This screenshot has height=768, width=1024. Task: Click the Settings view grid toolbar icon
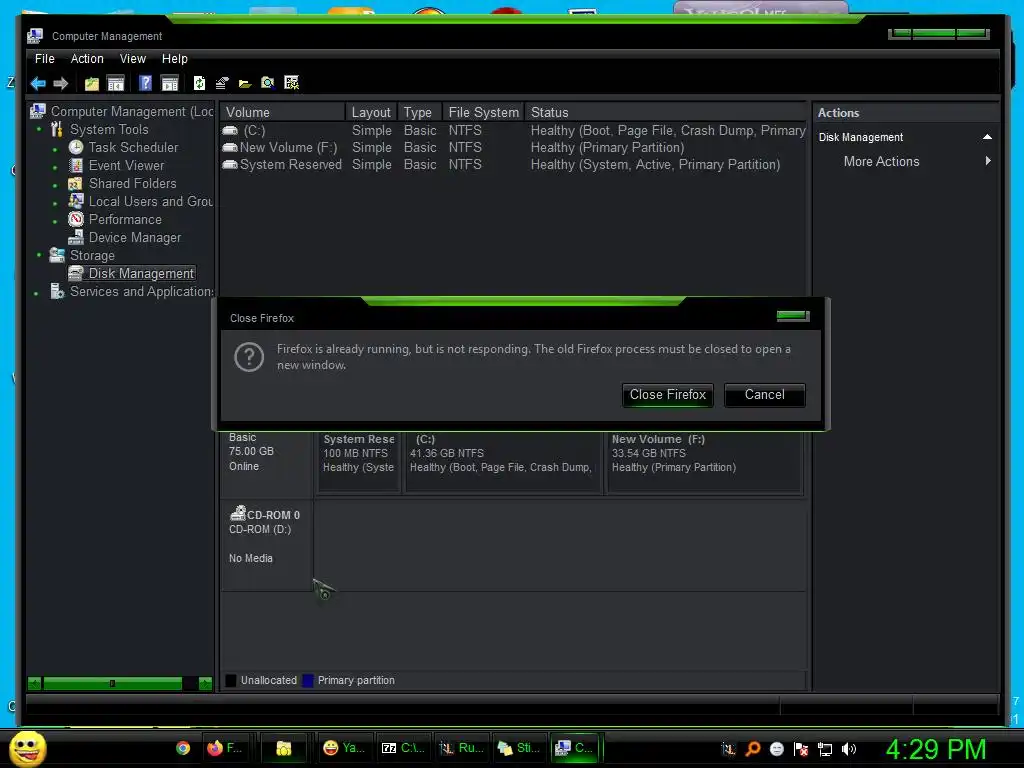pyautogui.click(x=292, y=82)
